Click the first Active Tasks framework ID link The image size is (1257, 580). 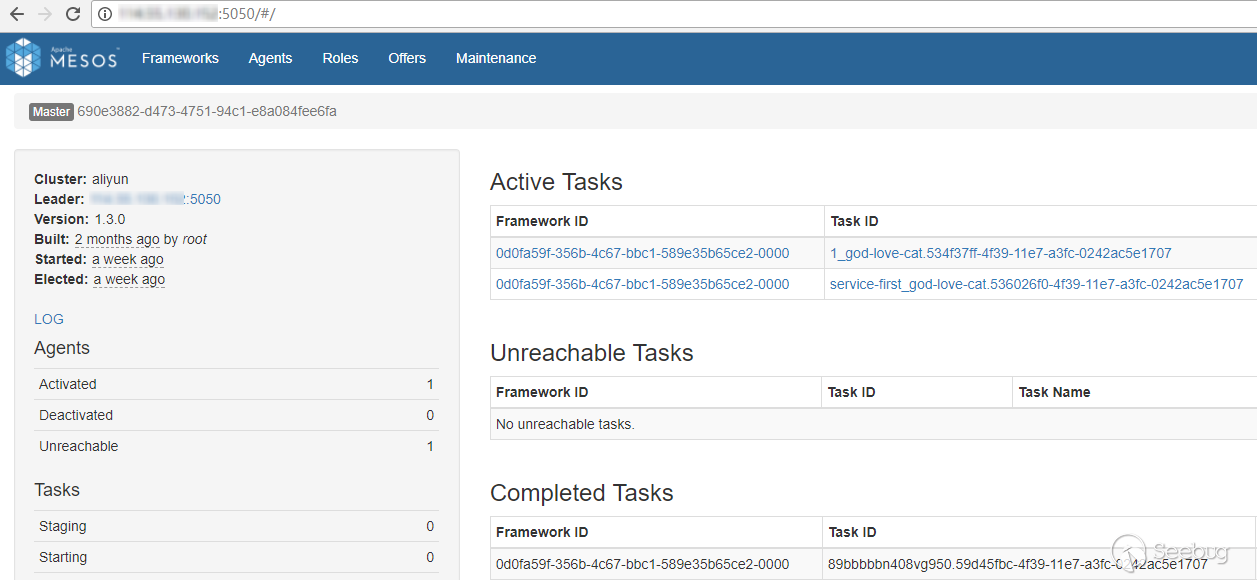point(642,253)
